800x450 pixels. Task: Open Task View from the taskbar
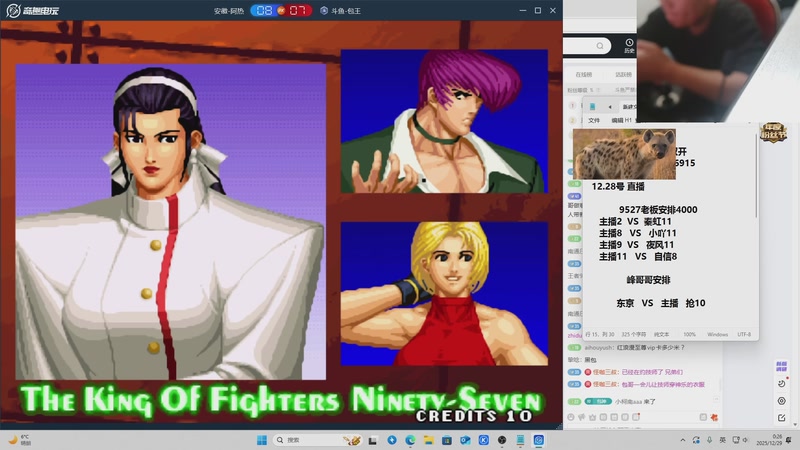(x=373, y=440)
